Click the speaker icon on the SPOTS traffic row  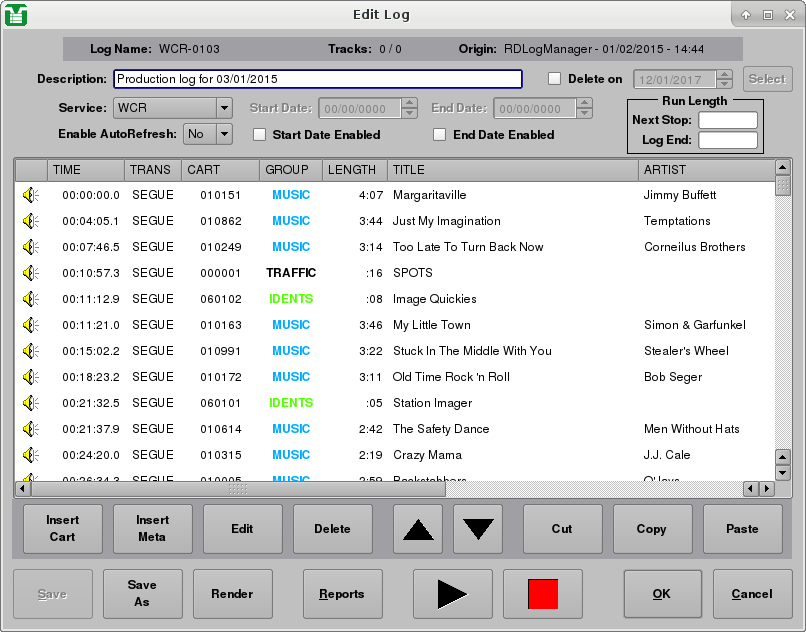click(30, 272)
